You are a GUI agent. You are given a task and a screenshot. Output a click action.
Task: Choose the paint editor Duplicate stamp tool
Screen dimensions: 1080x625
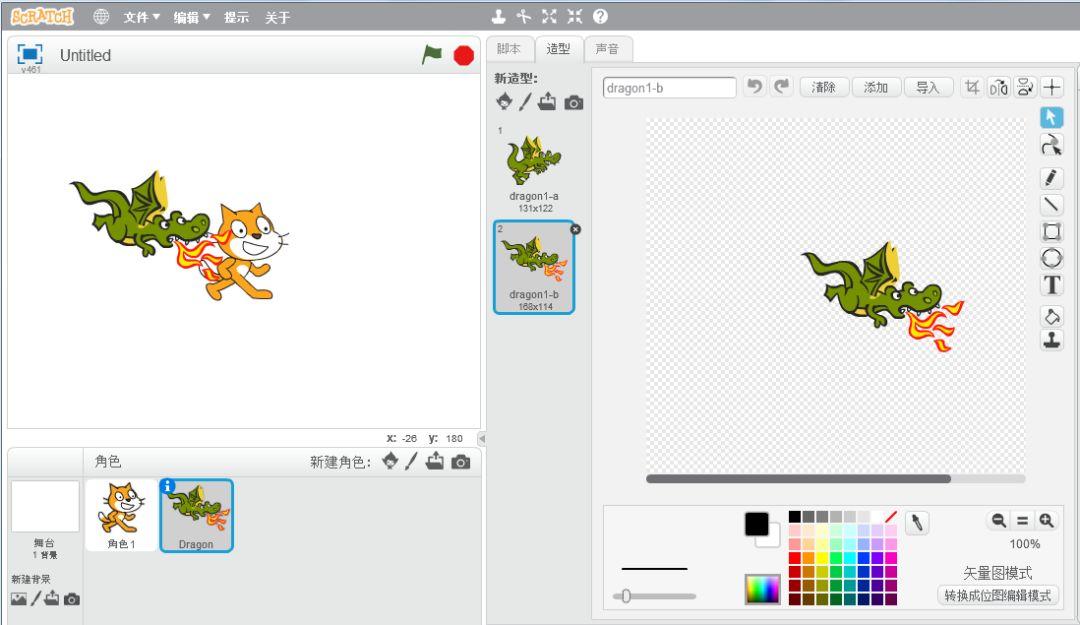tap(1051, 340)
